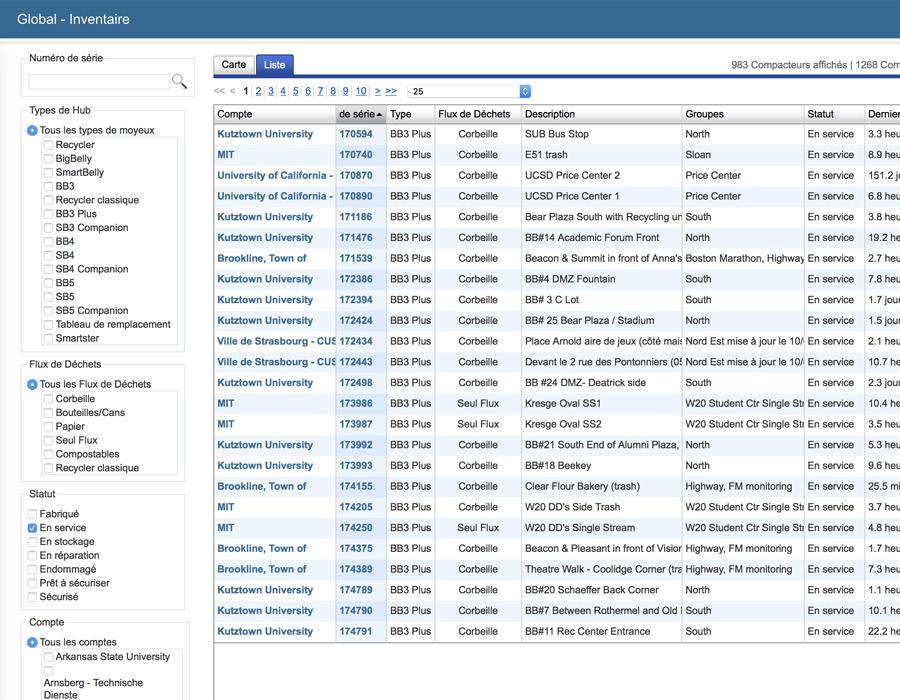Switch to the Carte tab
Image resolution: width=900 pixels, height=700 pixels.
point(234,65)
